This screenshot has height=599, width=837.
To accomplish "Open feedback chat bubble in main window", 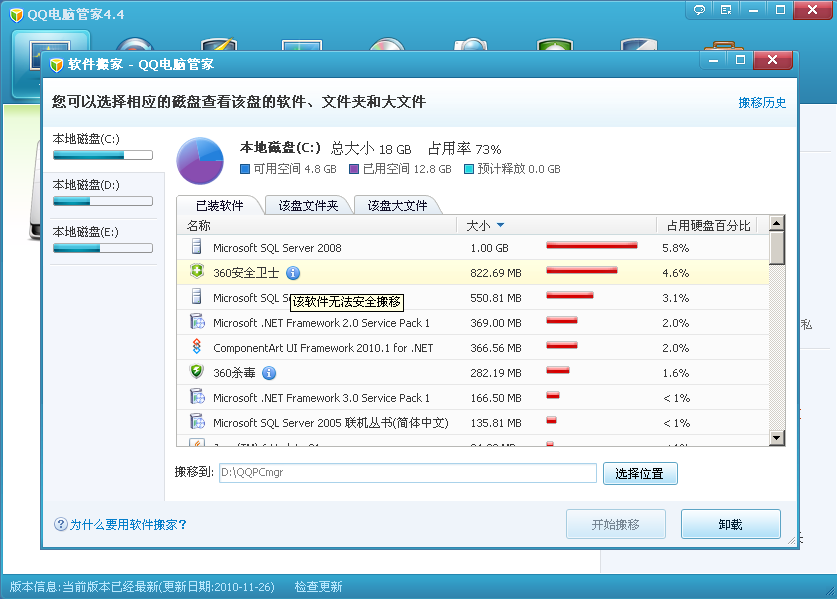I will coord(699,10).
